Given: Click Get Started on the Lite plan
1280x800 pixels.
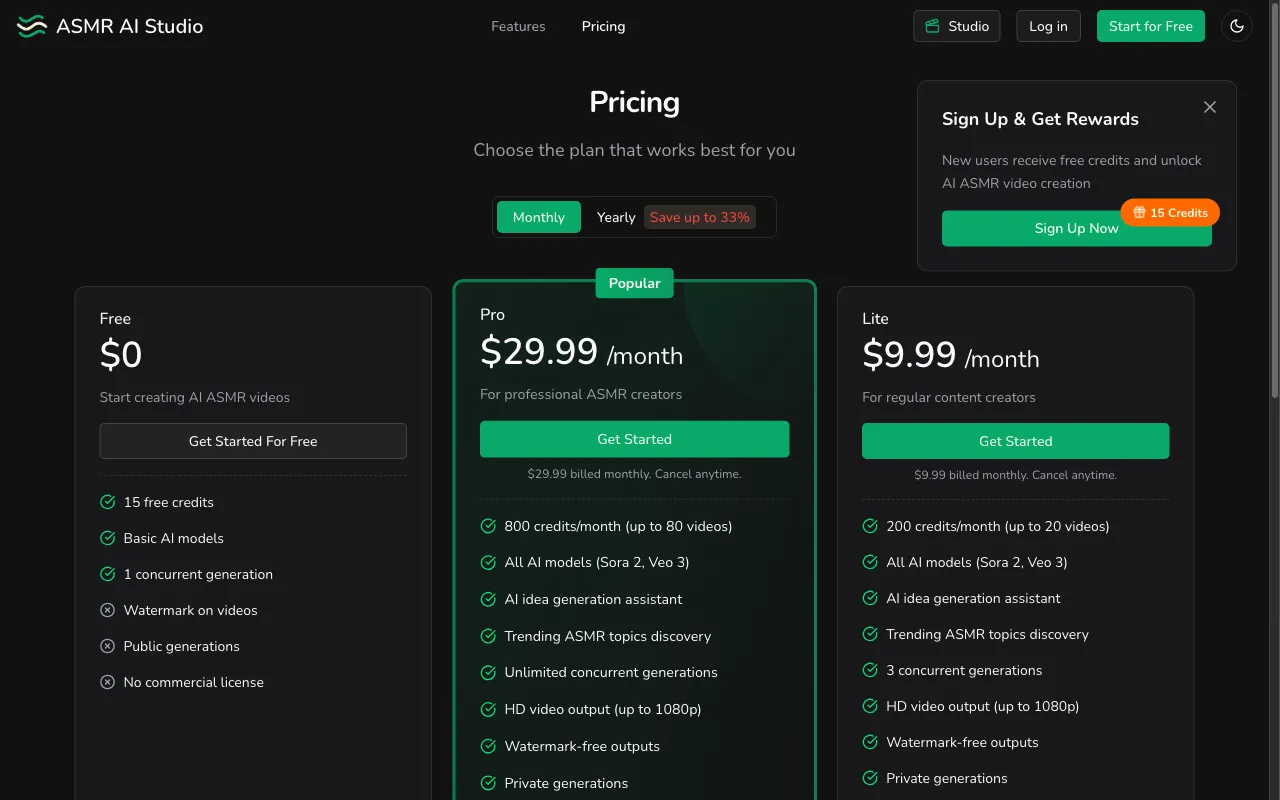Looking at the screenshot, I should pyautogui.click(x=1016, y=441).
